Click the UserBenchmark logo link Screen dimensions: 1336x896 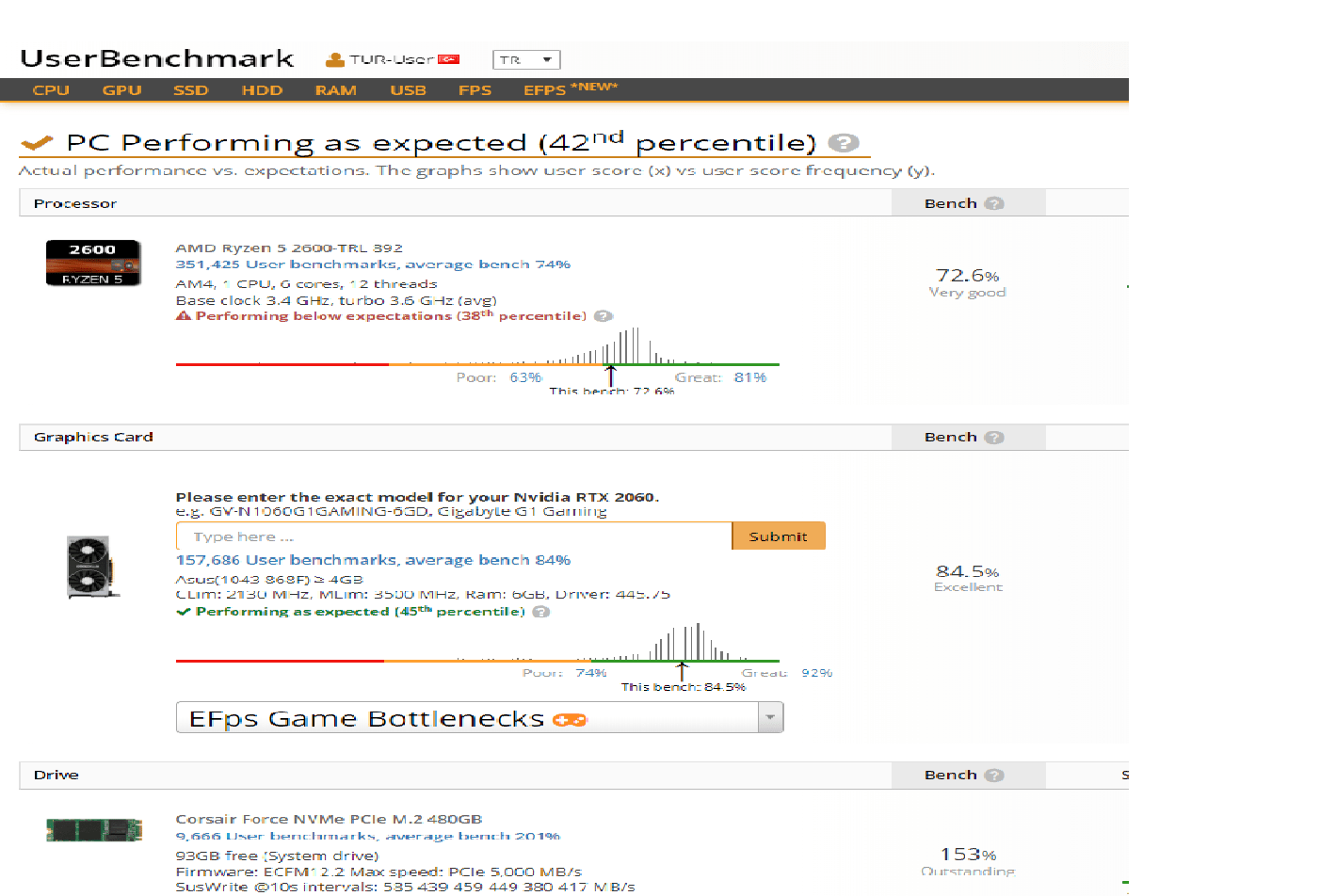(157, 58)
